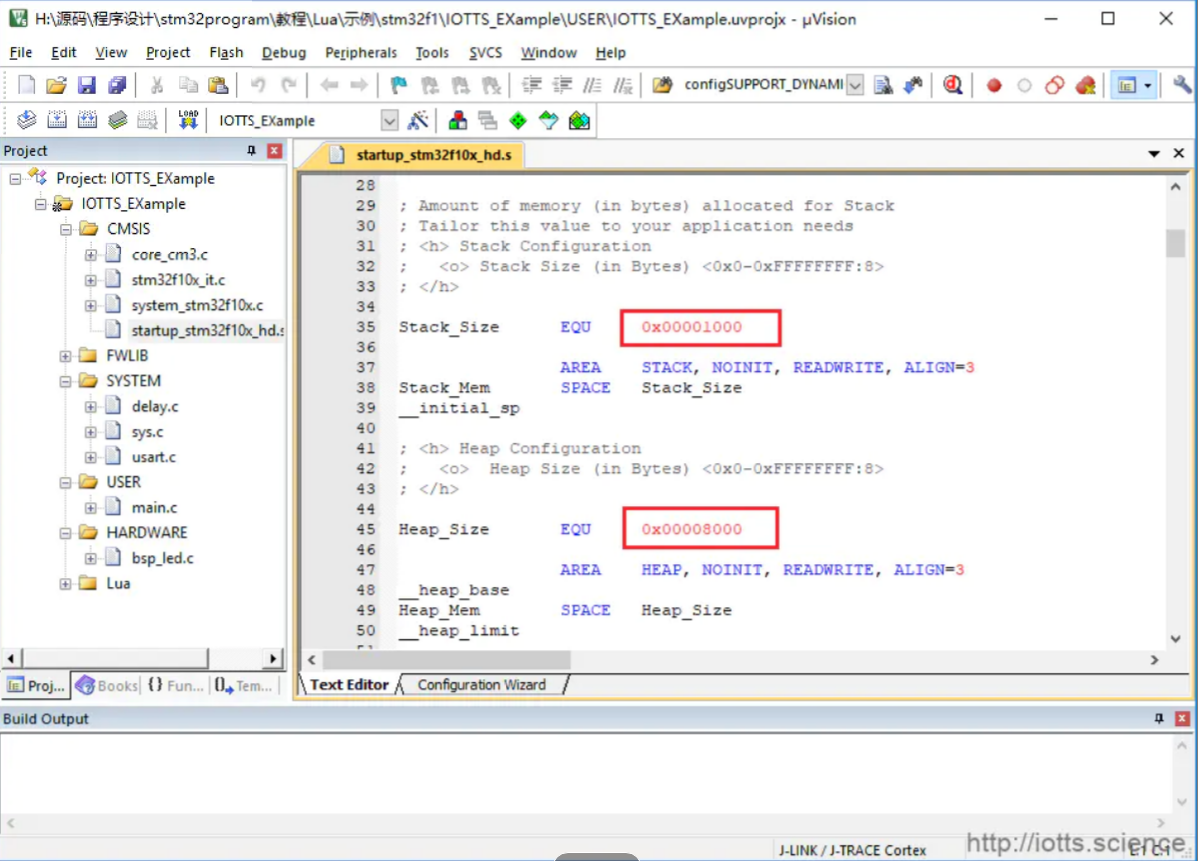
Task: Expand the FWLIB folder group
Action: (65, 356)
